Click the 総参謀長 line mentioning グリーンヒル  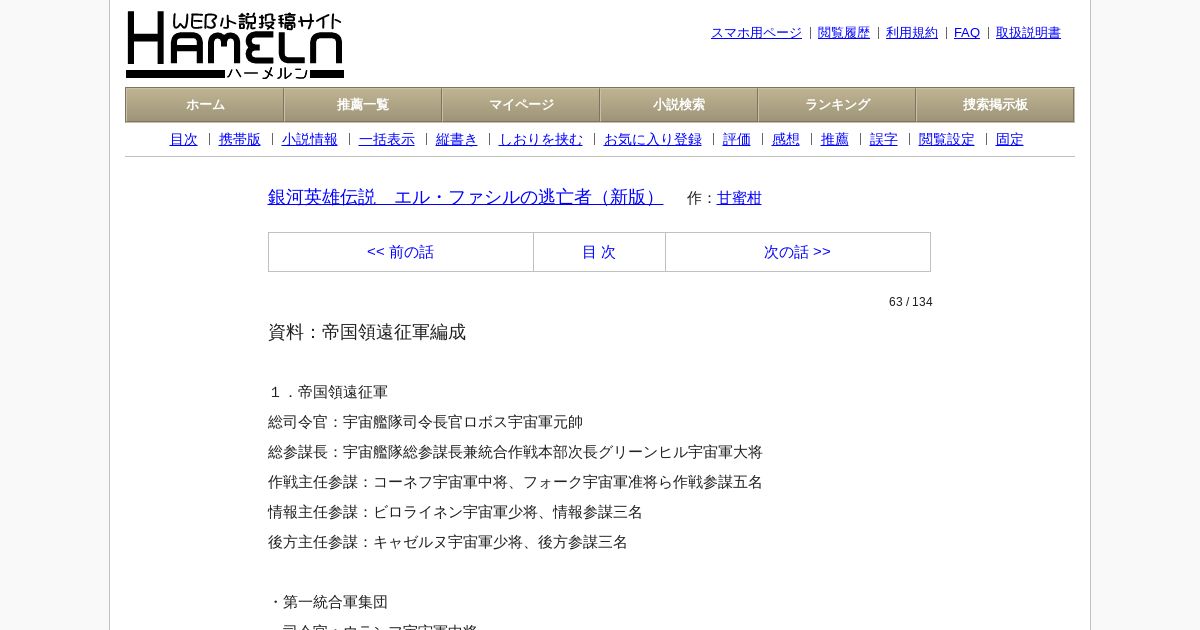click(515, 452)
